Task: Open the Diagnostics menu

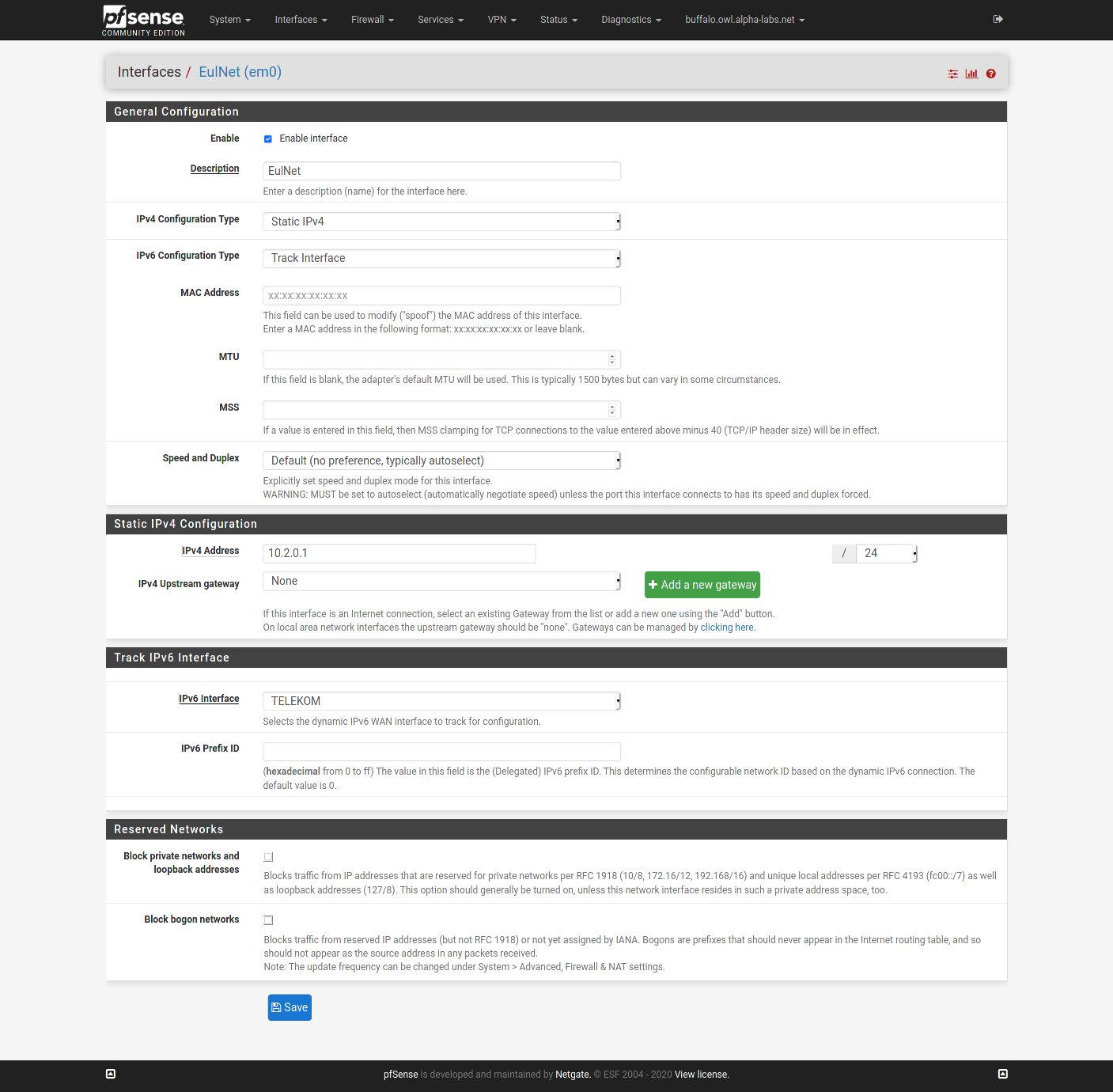Action: click(631, 20)
